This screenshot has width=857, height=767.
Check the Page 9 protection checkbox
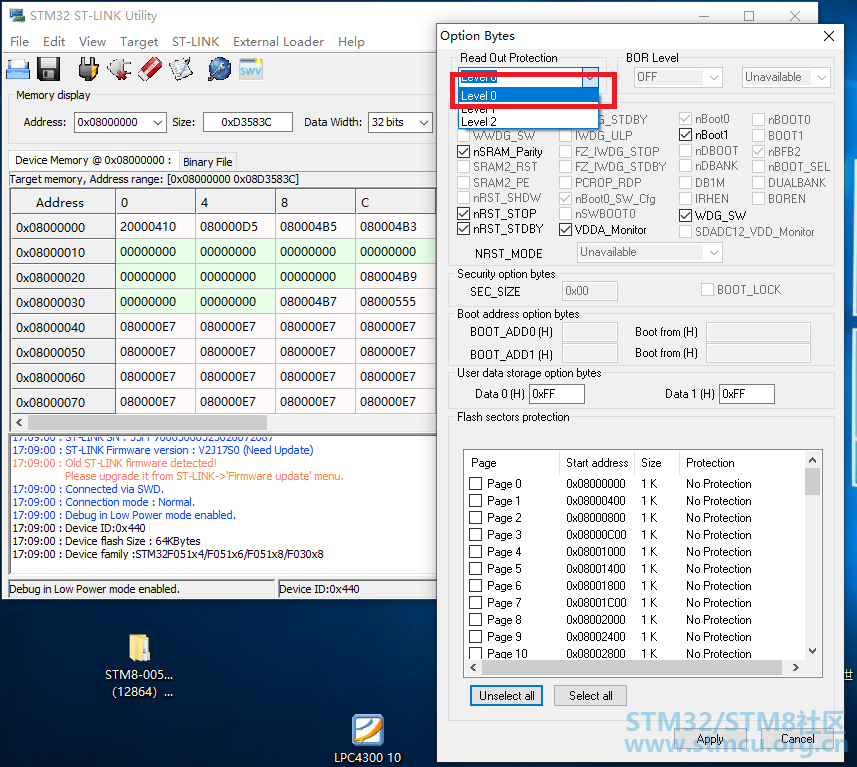click(476, 636)
